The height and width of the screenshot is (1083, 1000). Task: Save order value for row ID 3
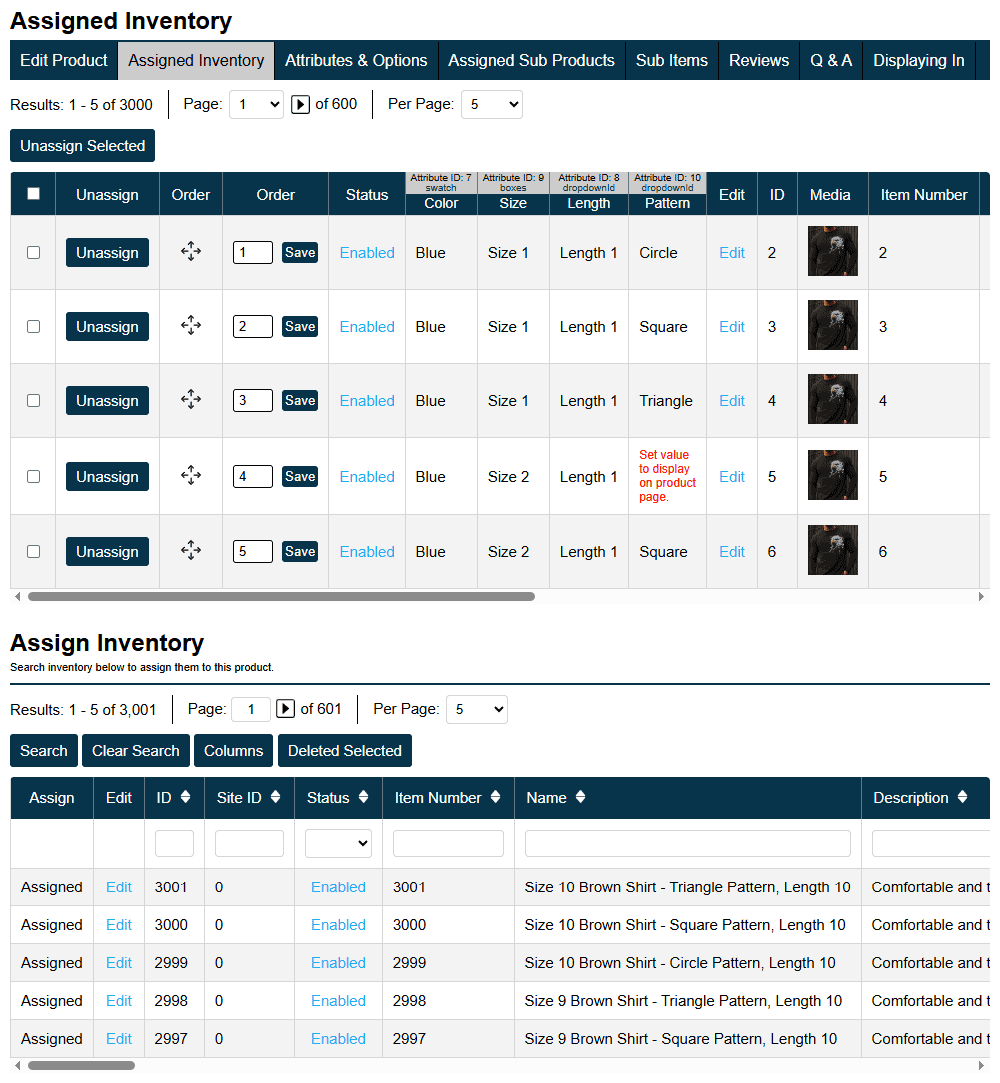300,326
